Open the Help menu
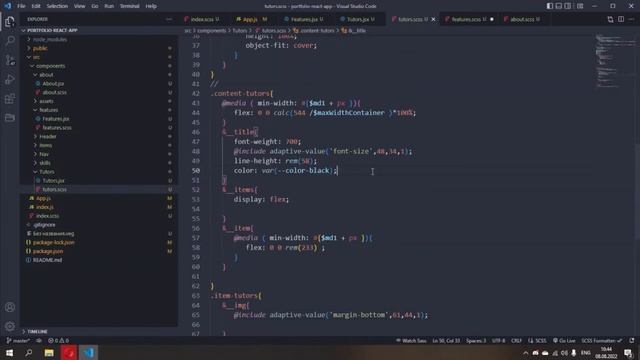640x360 pixels. click(x=151, y=6)
